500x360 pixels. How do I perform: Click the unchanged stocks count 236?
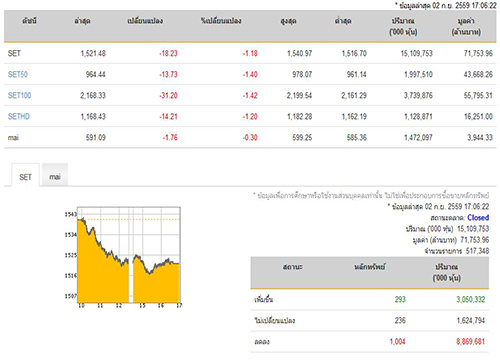coord(400,320)
